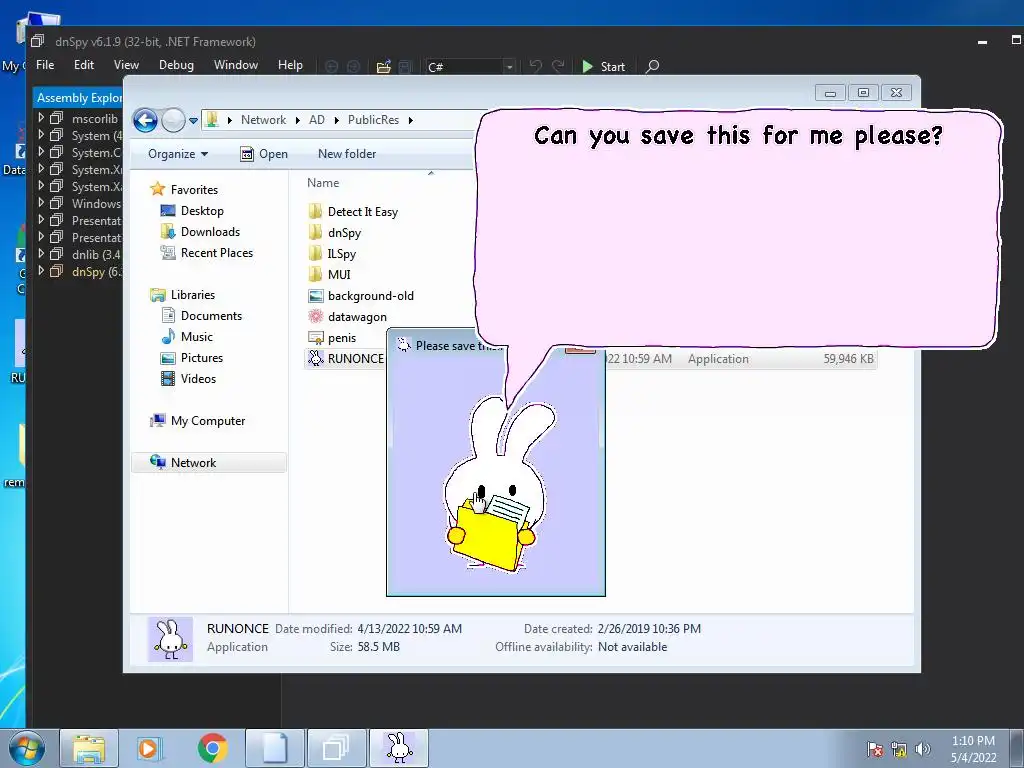Open Windows Media Player from taskbar
This screenshot has width=1024, height=768.
click(x=150, y=748)
